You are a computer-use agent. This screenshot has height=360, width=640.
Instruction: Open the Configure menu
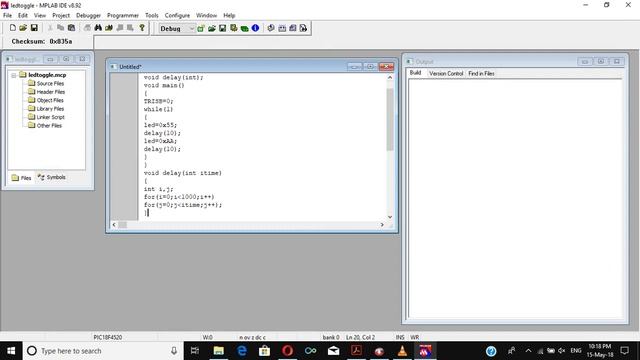pyautogui.click(x=177, y=15)
